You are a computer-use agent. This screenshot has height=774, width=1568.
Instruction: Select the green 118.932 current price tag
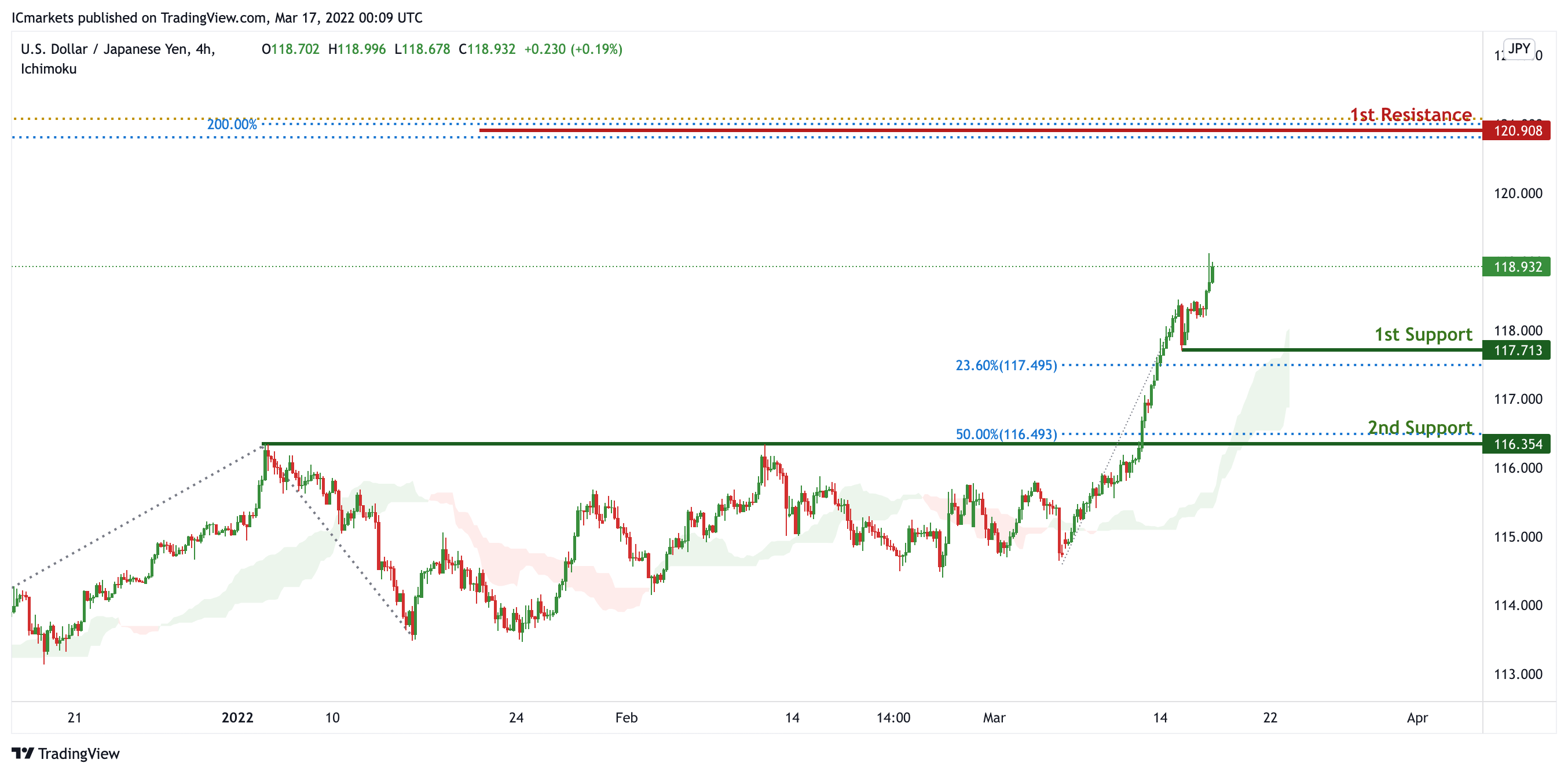[1516, 266]
